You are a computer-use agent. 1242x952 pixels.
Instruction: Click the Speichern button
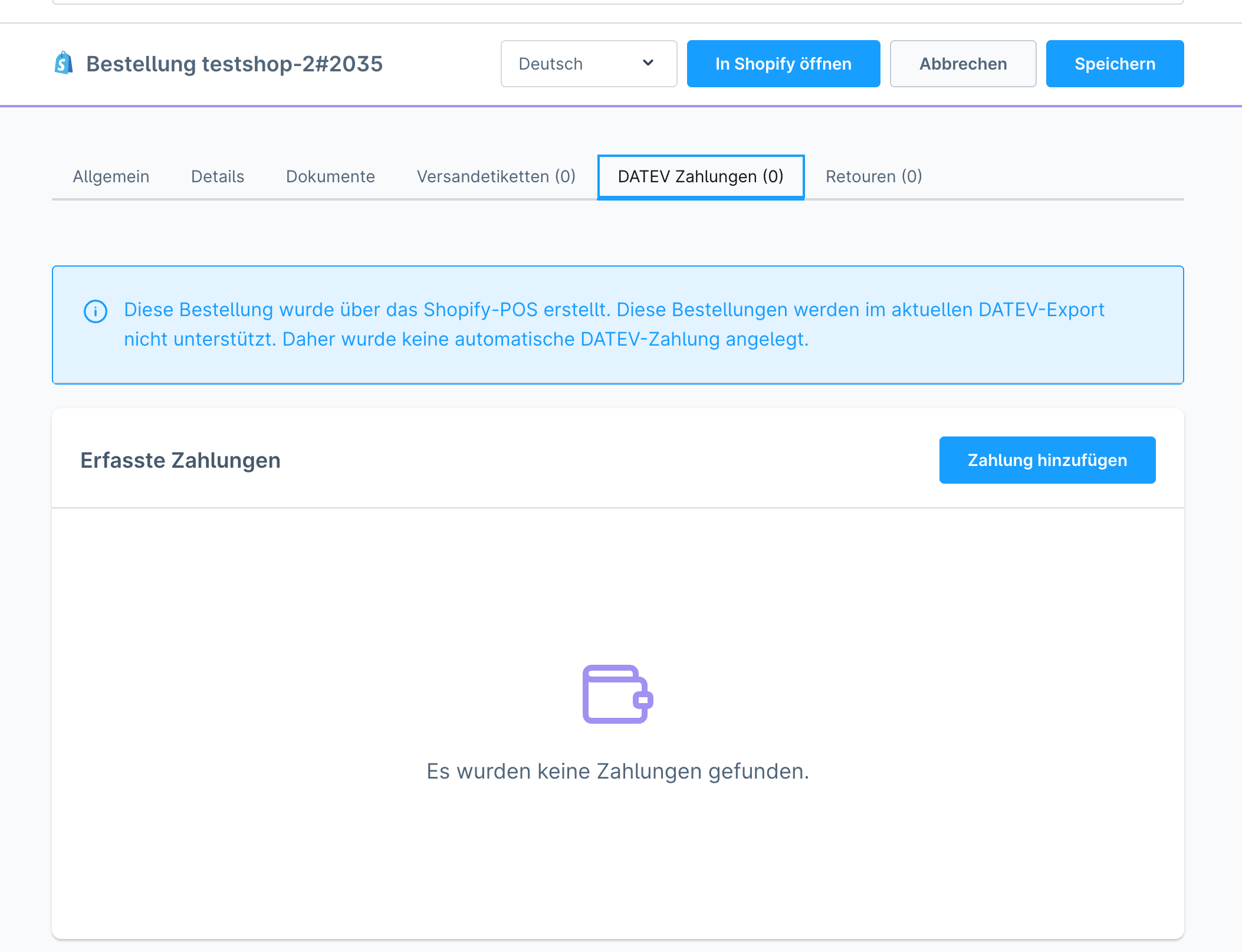coord(1115,64)
